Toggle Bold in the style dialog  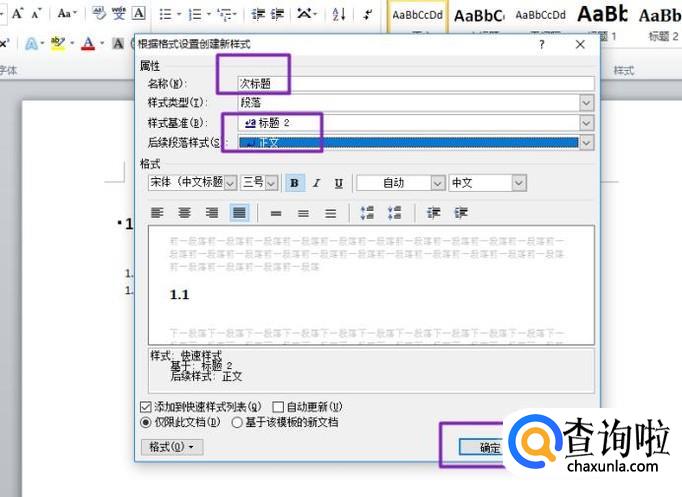click(295, 183)
